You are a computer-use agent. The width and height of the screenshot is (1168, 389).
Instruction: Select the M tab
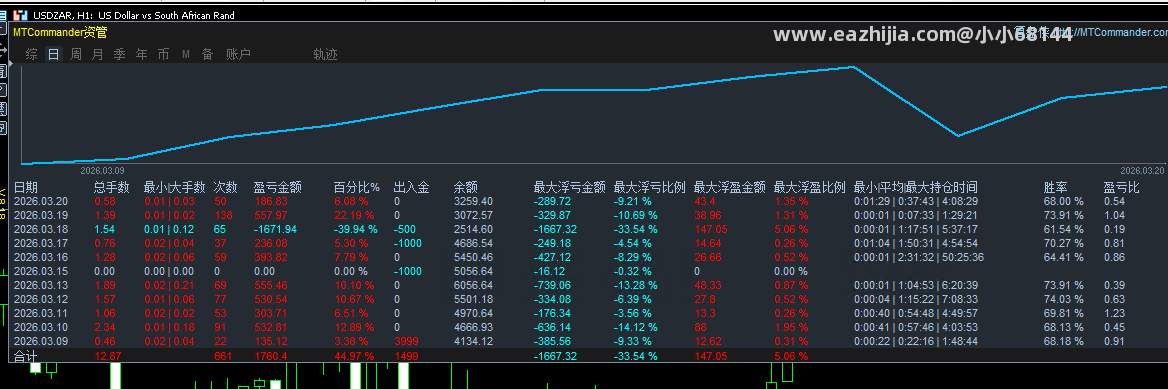coord(185,54)
